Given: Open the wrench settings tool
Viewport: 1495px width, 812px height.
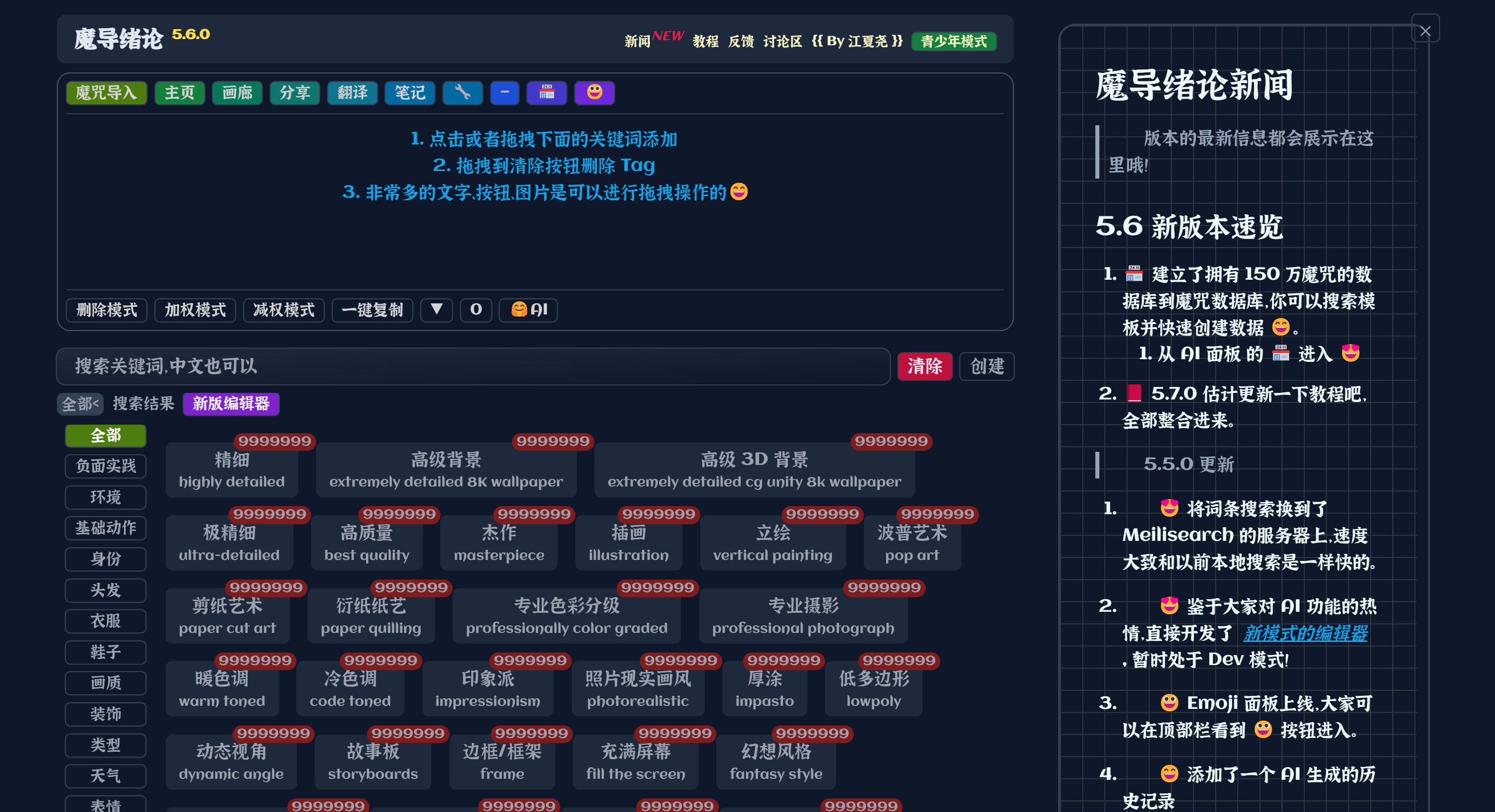Looking at the screenshot, I should [x=462, y=93].
